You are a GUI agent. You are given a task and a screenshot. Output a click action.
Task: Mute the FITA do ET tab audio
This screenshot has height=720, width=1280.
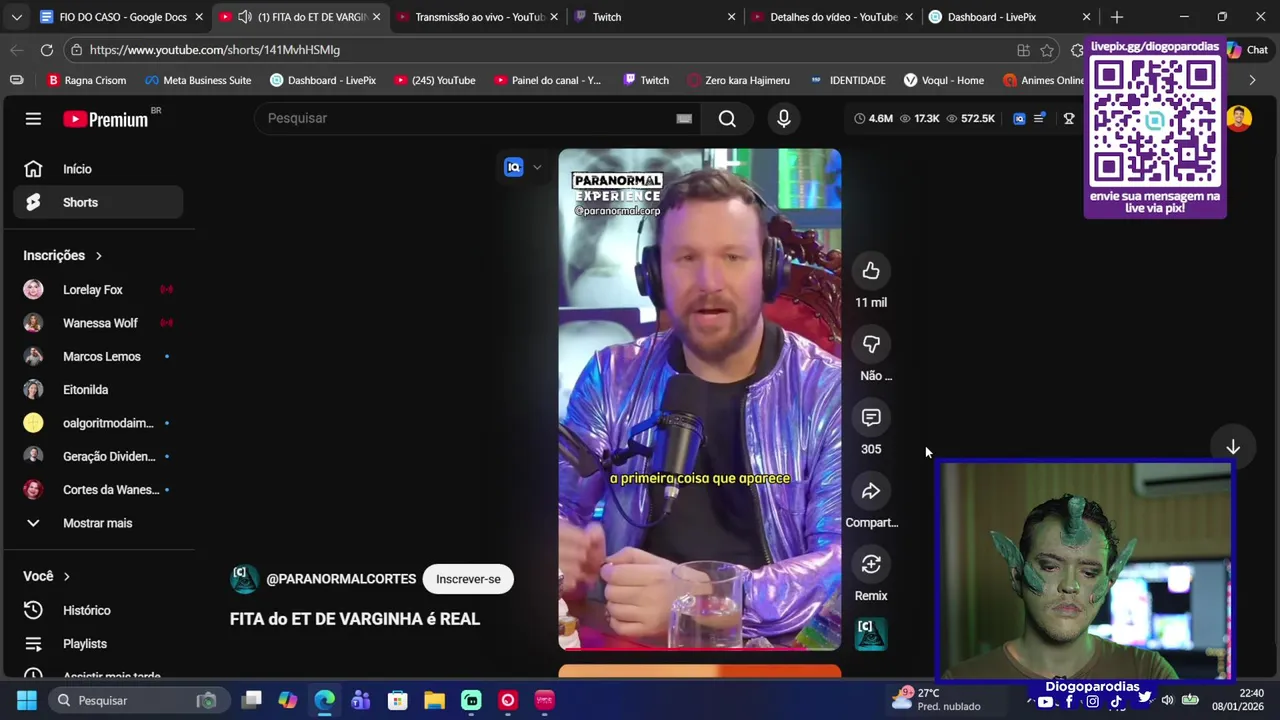pos(244,17)
